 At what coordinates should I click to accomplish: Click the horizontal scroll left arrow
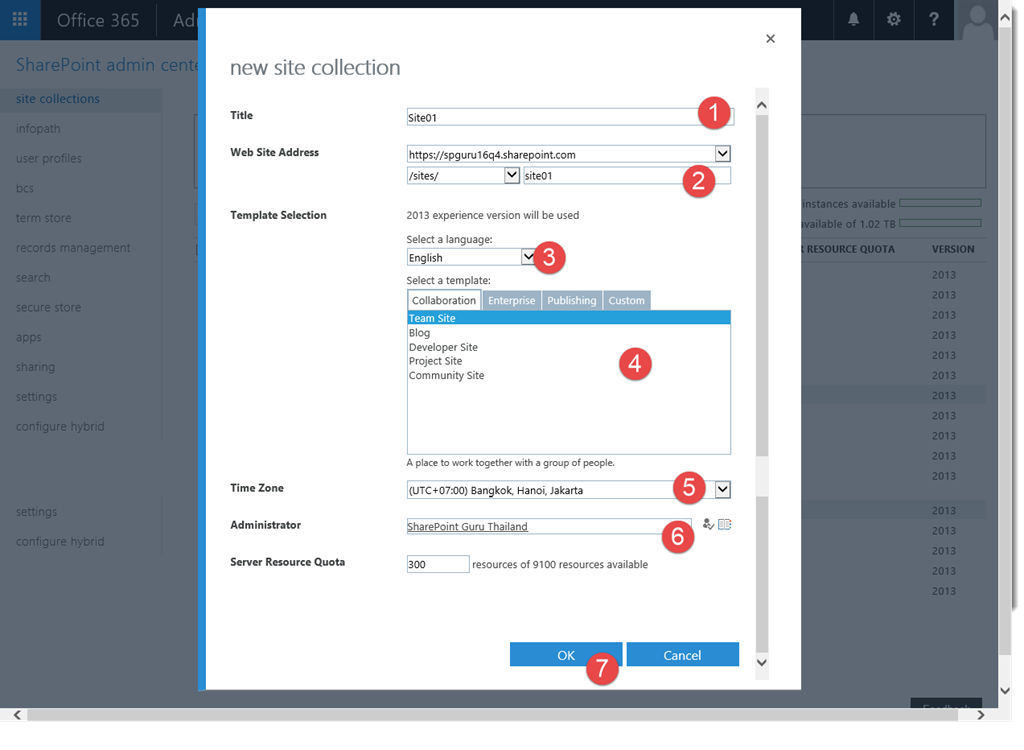click(x=18, y=715)
